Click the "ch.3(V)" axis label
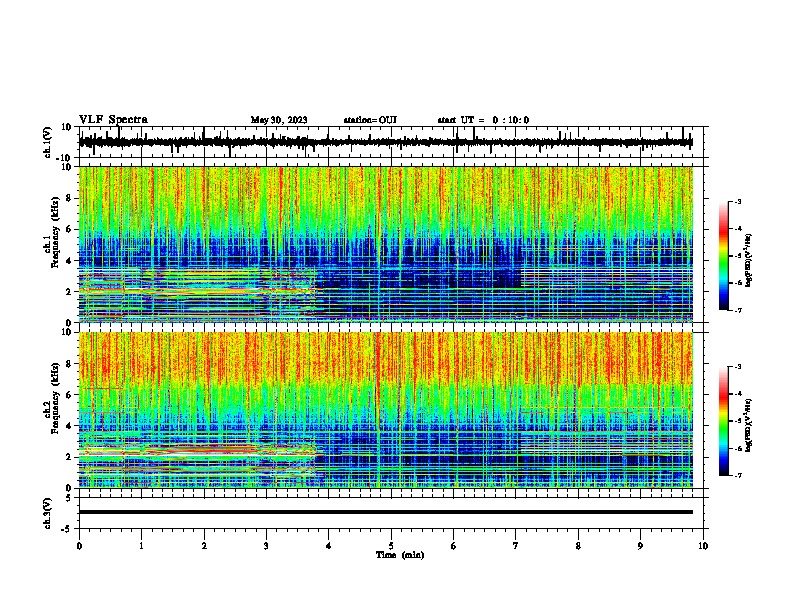 coord(48,513)
